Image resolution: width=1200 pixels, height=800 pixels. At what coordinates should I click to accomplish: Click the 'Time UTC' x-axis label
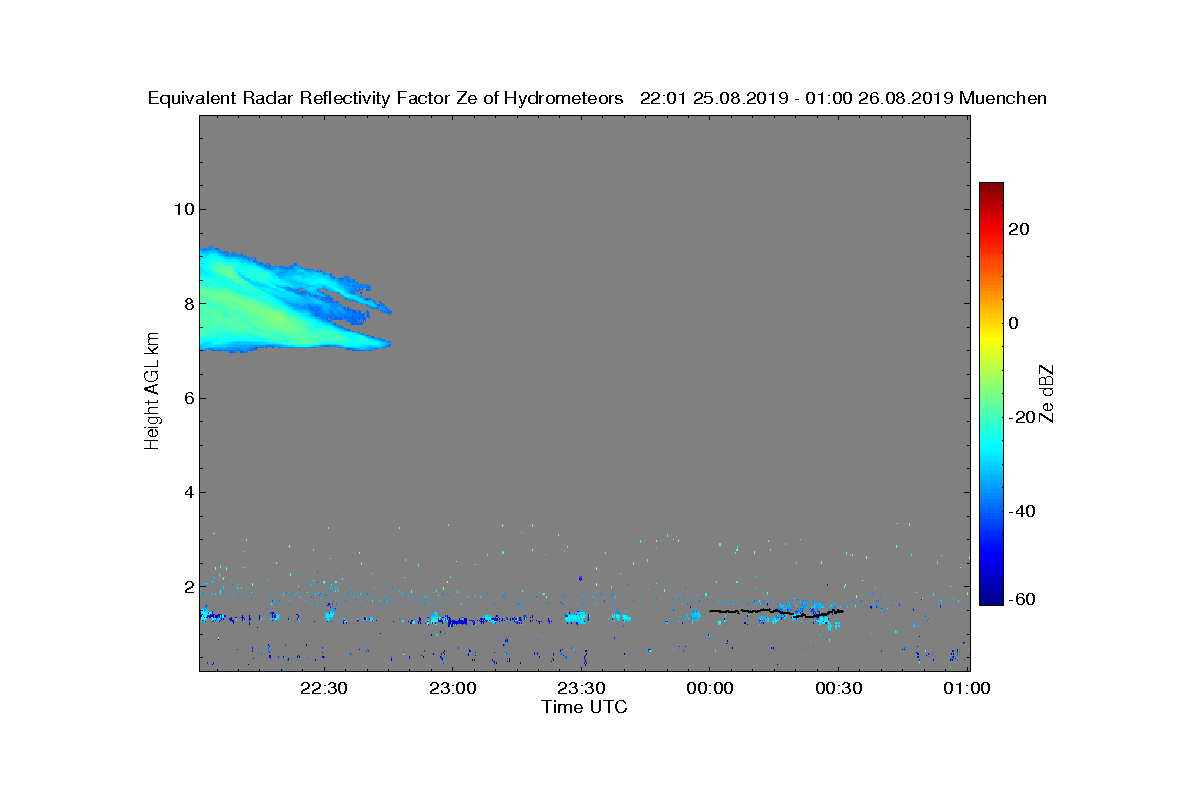pos(585,707)
